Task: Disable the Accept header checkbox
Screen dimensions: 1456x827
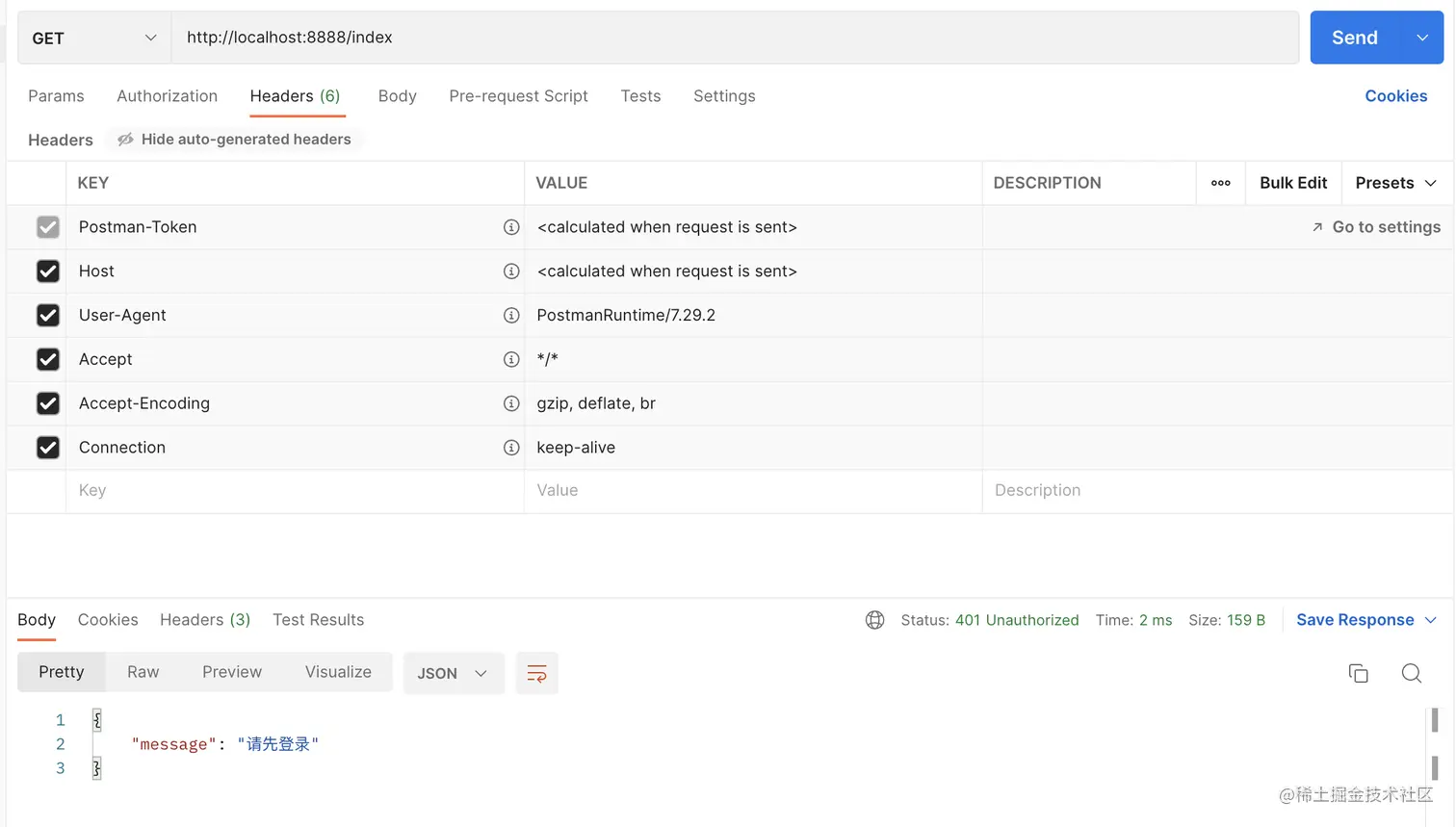Action: 48,359
